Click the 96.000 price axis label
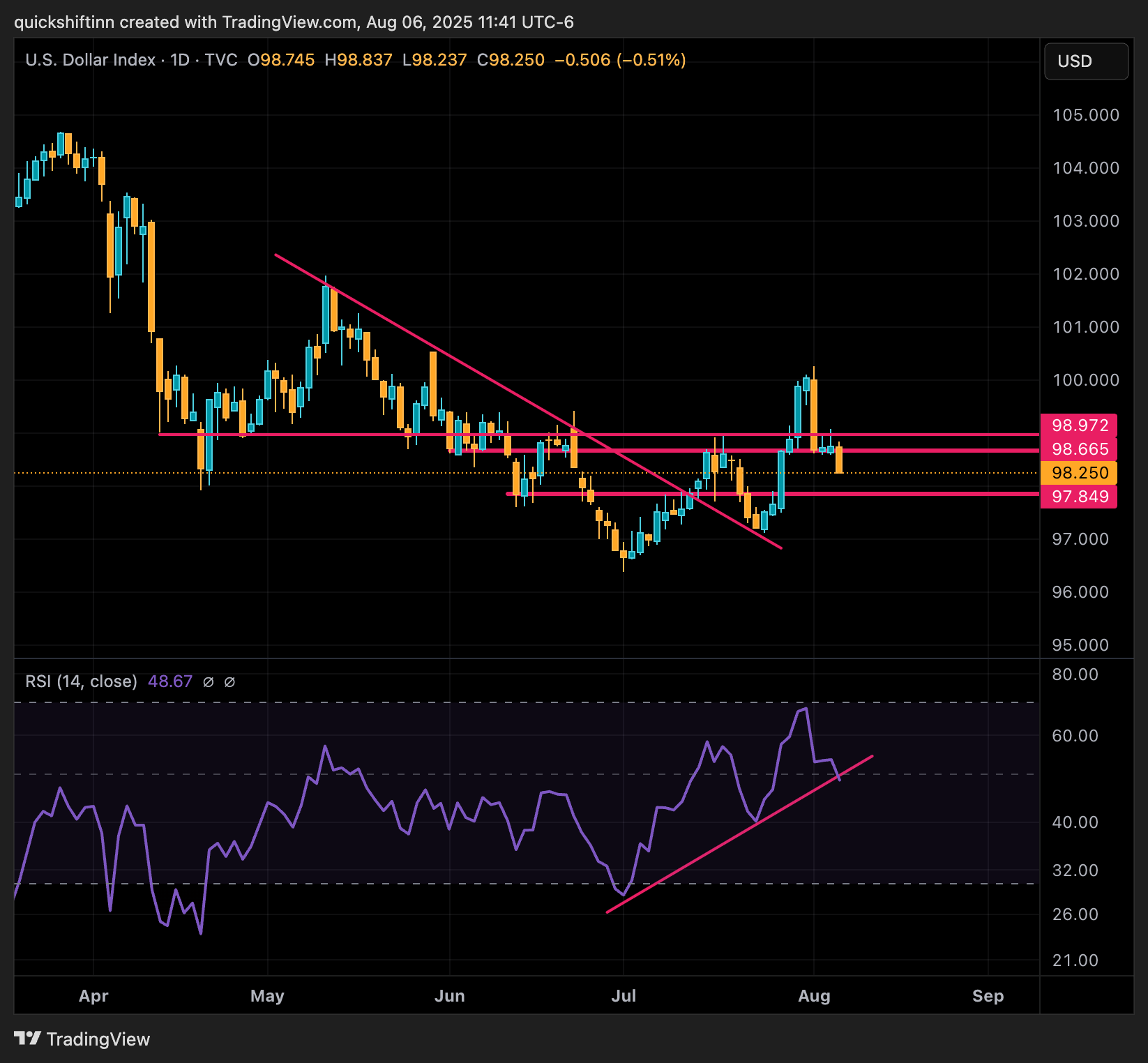This screenshot has height=1063, width=1148. (x=1080, y=592)
